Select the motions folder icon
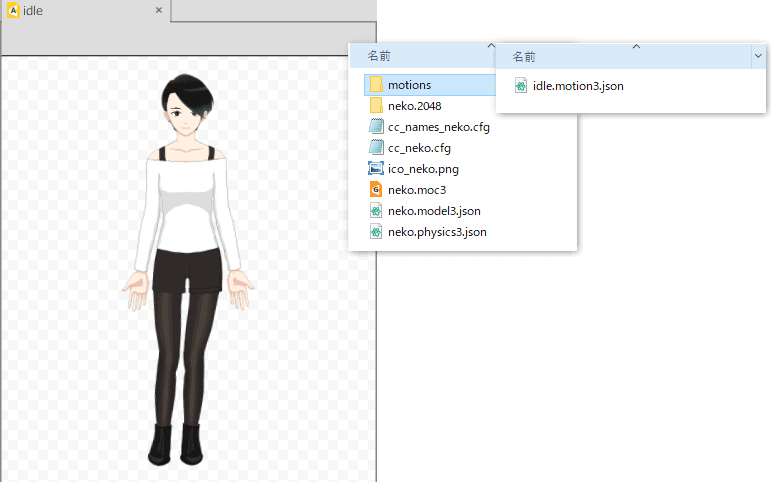 [376, 85]
